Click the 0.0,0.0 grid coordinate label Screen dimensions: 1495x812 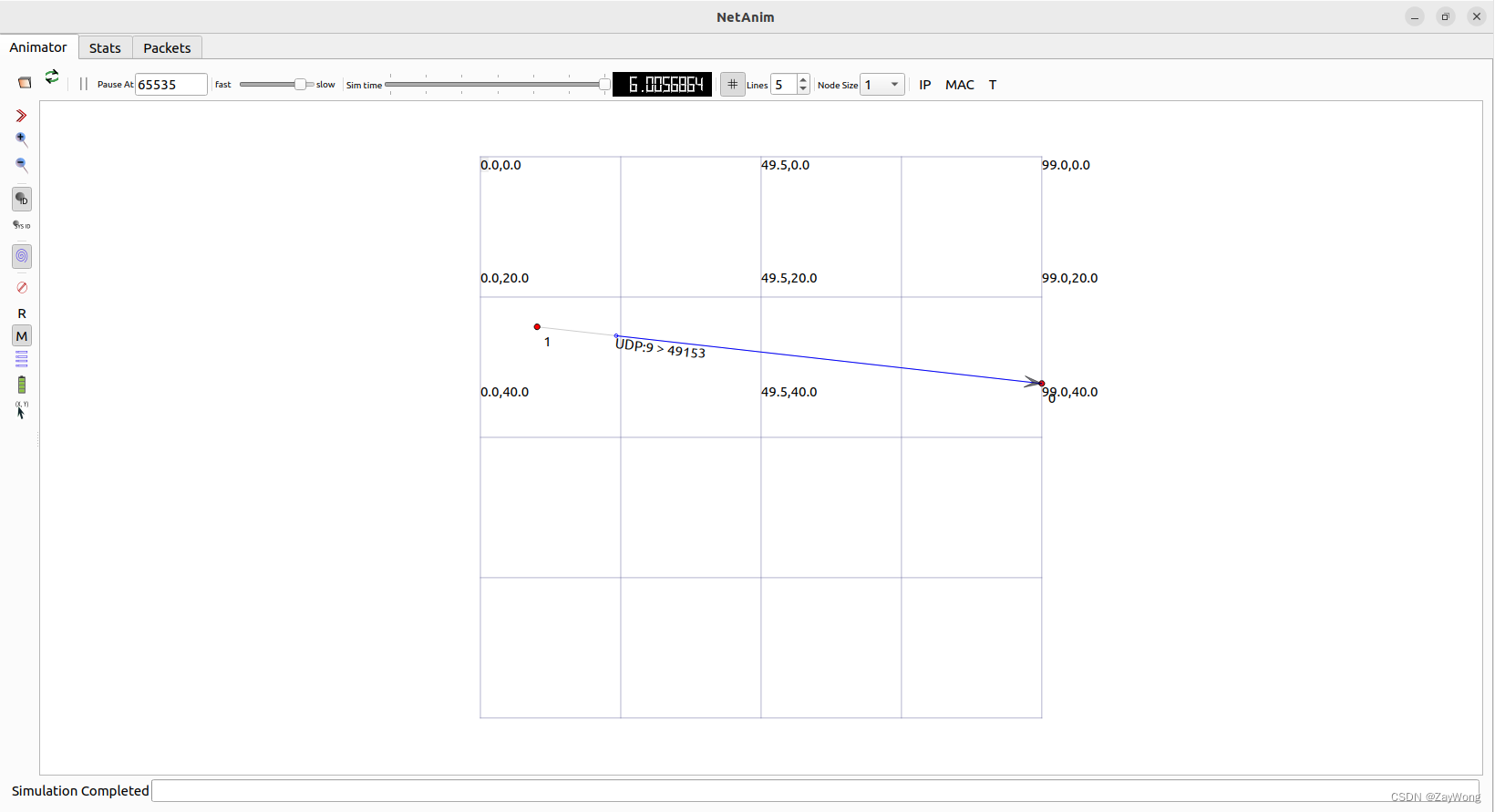pos(501,165)
